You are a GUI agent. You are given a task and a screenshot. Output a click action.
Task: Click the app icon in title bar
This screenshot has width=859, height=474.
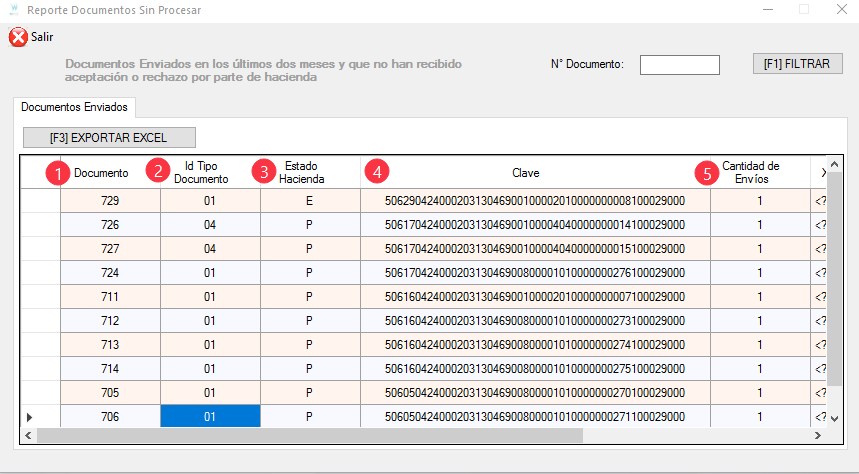[14, 9]
